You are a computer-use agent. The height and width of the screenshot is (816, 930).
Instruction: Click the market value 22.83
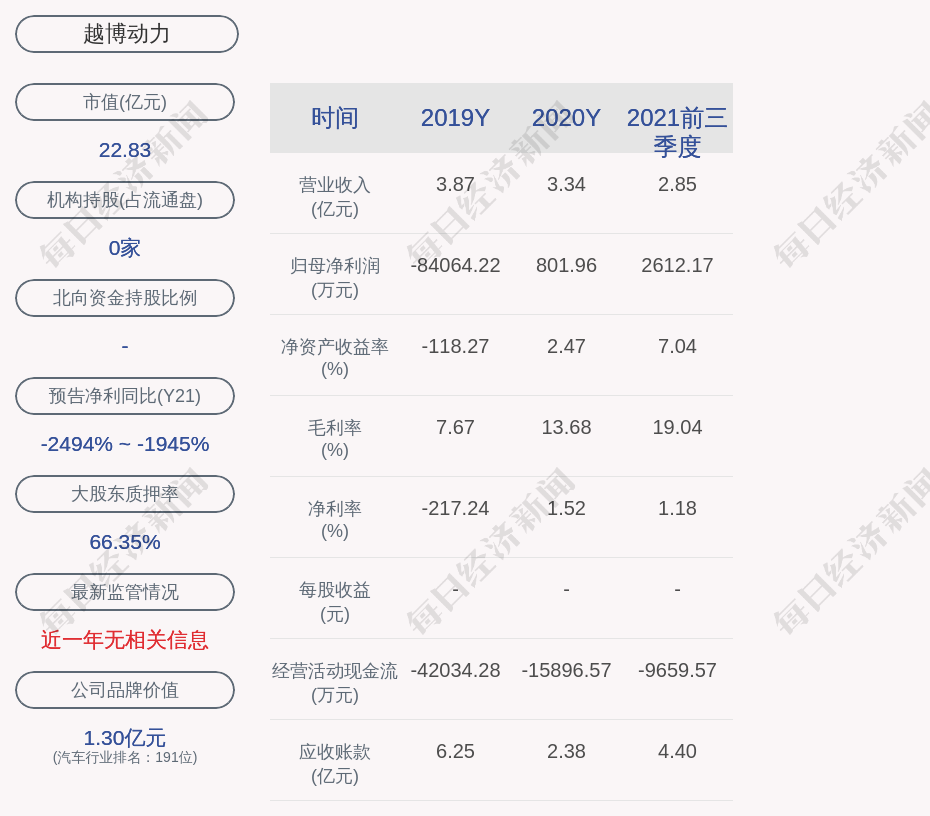(125, 150)
